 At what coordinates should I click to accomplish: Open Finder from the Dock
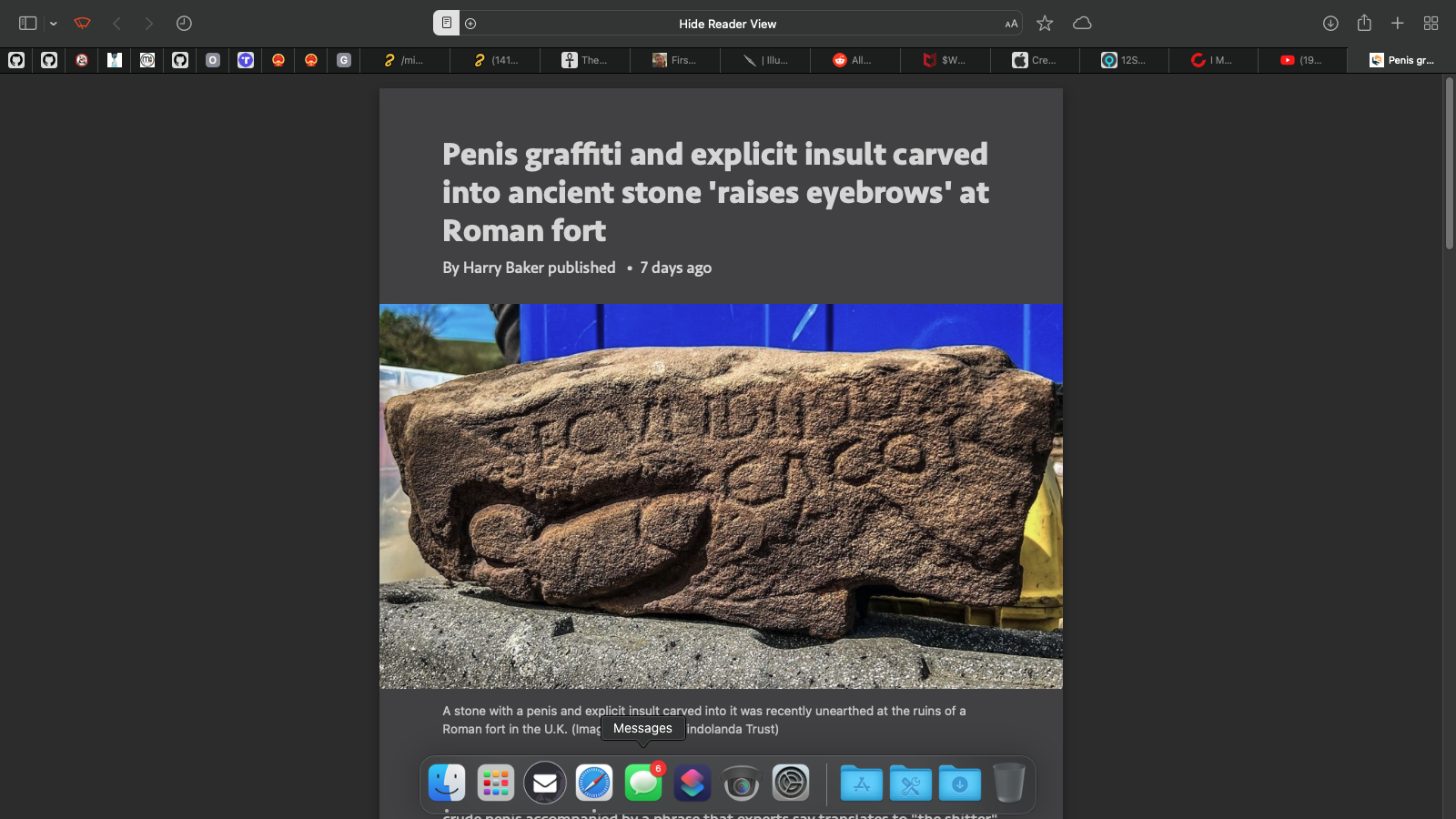(x=447, y=783)
